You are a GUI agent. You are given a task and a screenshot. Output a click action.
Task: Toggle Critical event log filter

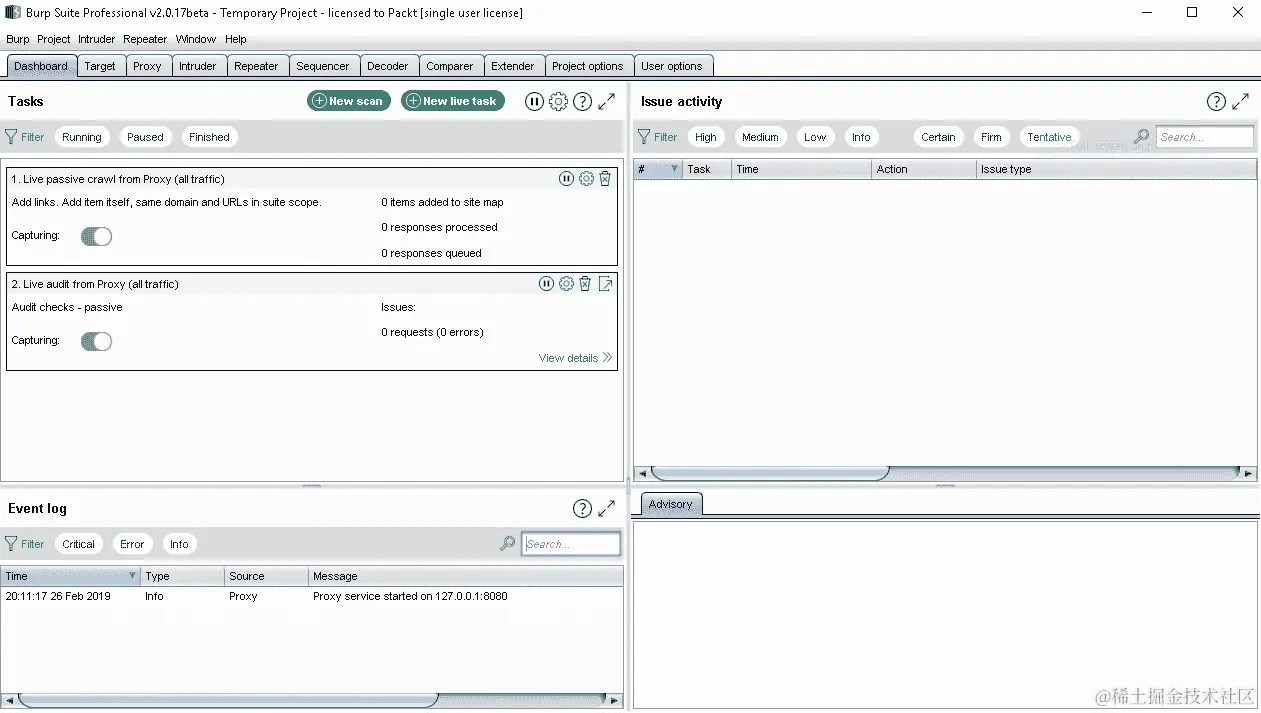coord(78,544)
